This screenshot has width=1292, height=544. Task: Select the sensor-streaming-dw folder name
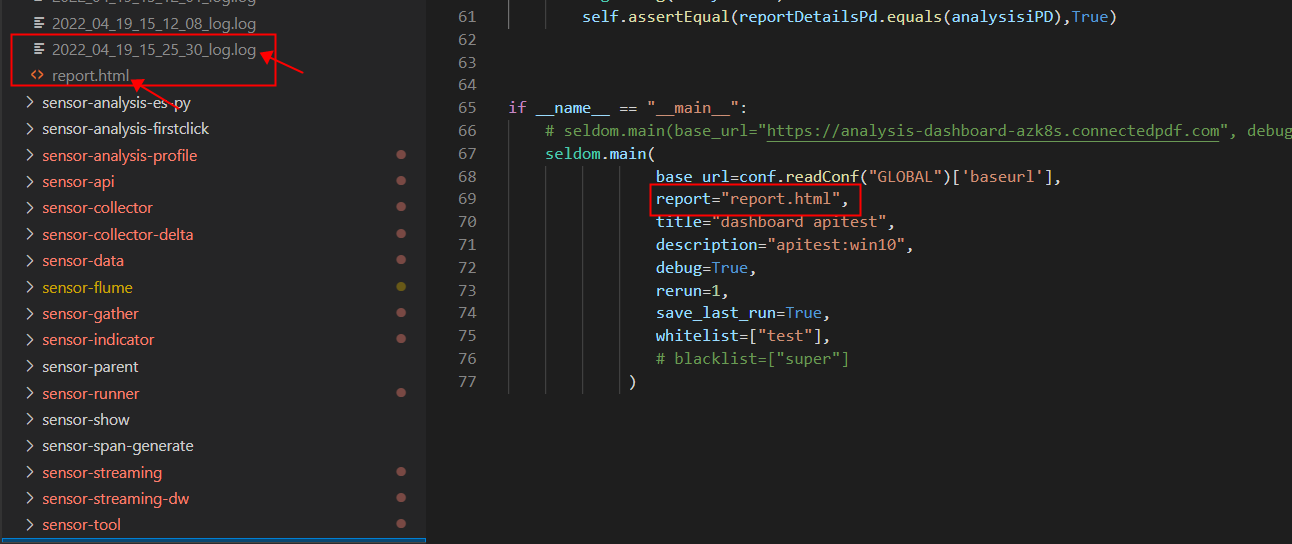tap(116, 498)
